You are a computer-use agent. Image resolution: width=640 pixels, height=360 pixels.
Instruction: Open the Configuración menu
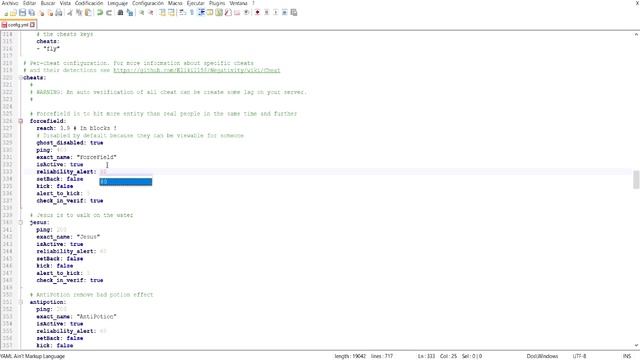(x=147, y=3)
